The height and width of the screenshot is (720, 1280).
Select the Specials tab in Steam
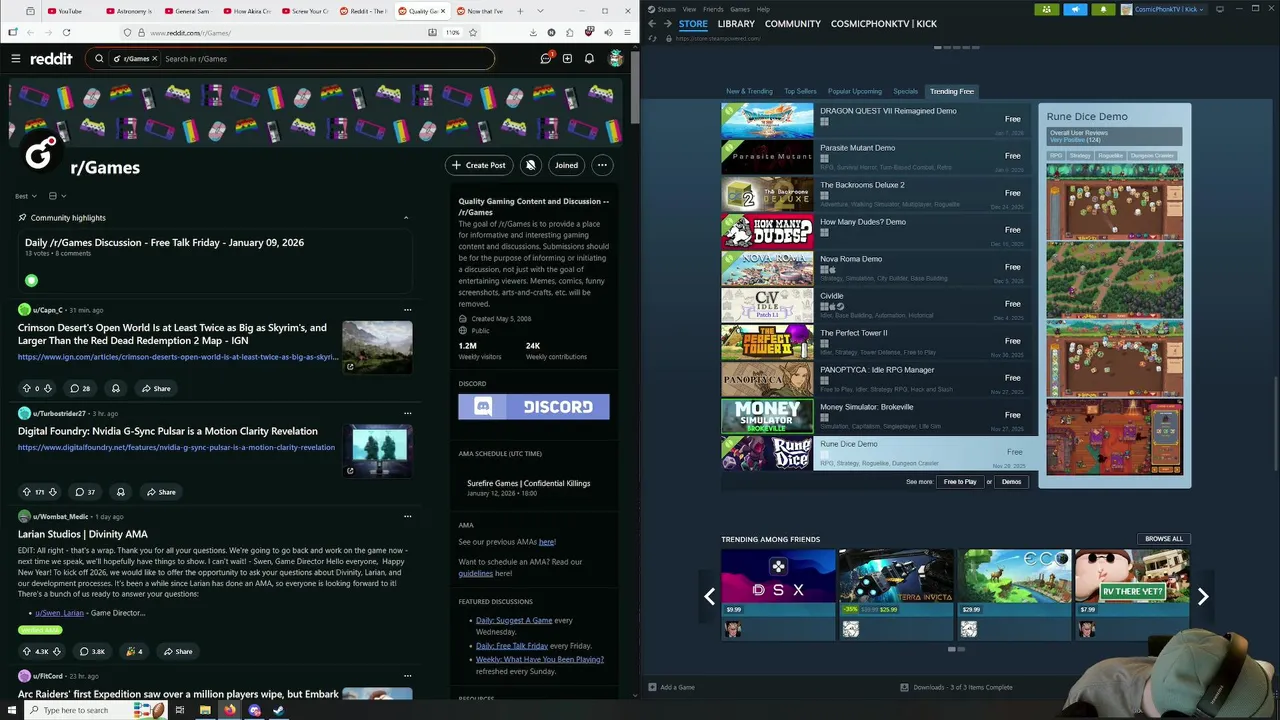click(x=905, y=91)
